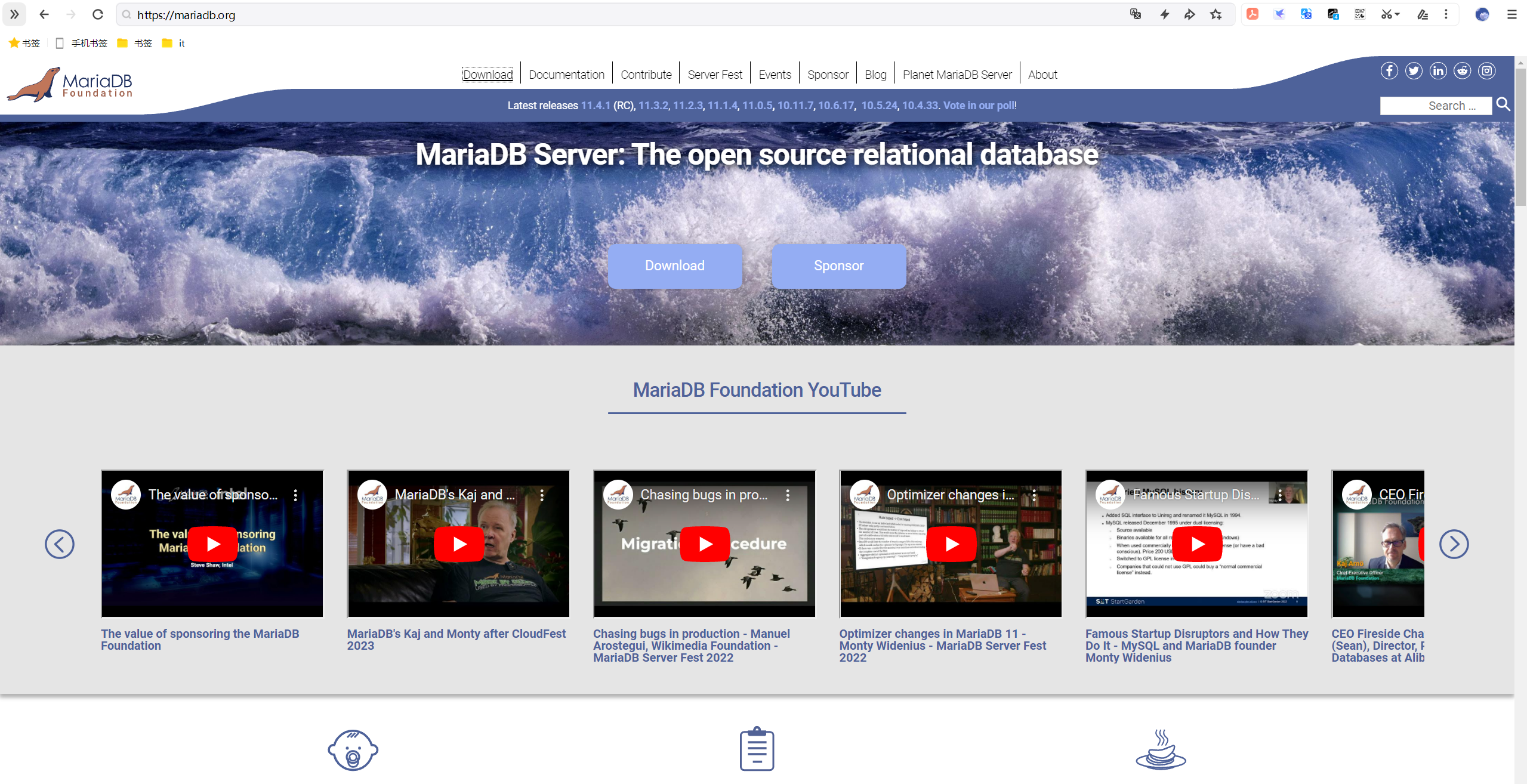The width and height of the screenshot is (1527, 784).
Task: Open the 'it' bookmarks folder
Action: [x=174, y=43]
